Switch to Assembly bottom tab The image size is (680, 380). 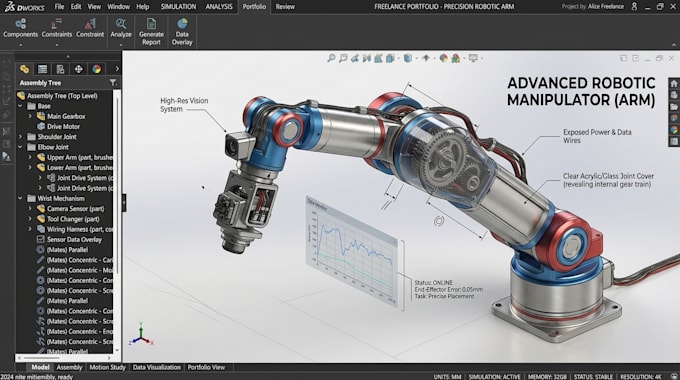point(69,367)
